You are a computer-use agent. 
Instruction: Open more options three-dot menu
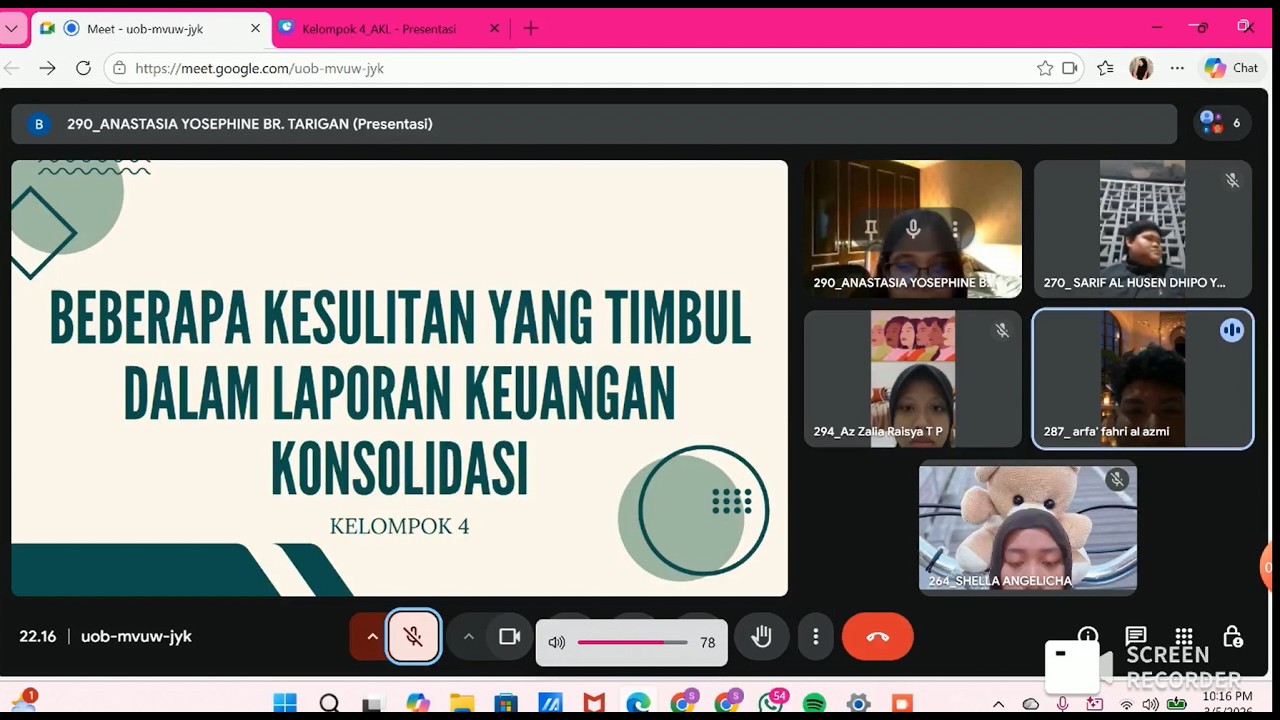click(x=816, y=636)
